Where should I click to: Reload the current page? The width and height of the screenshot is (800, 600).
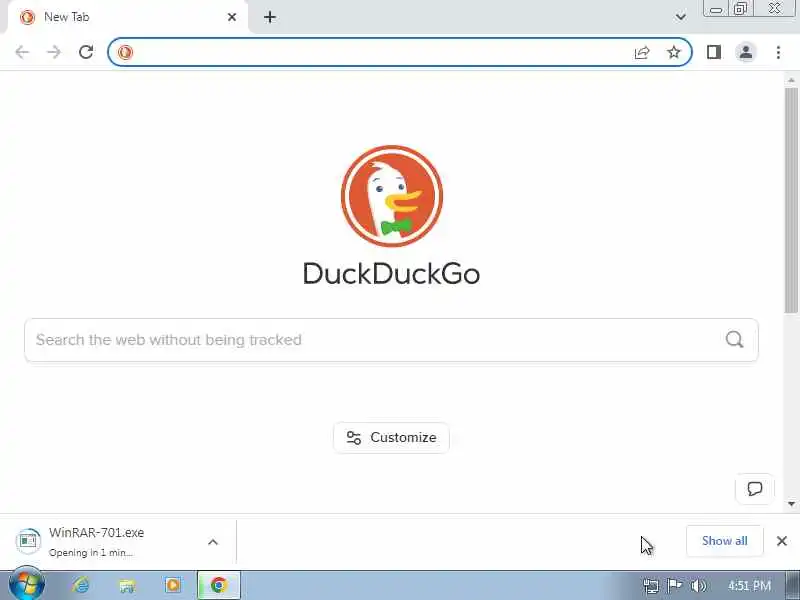(86, 52)
